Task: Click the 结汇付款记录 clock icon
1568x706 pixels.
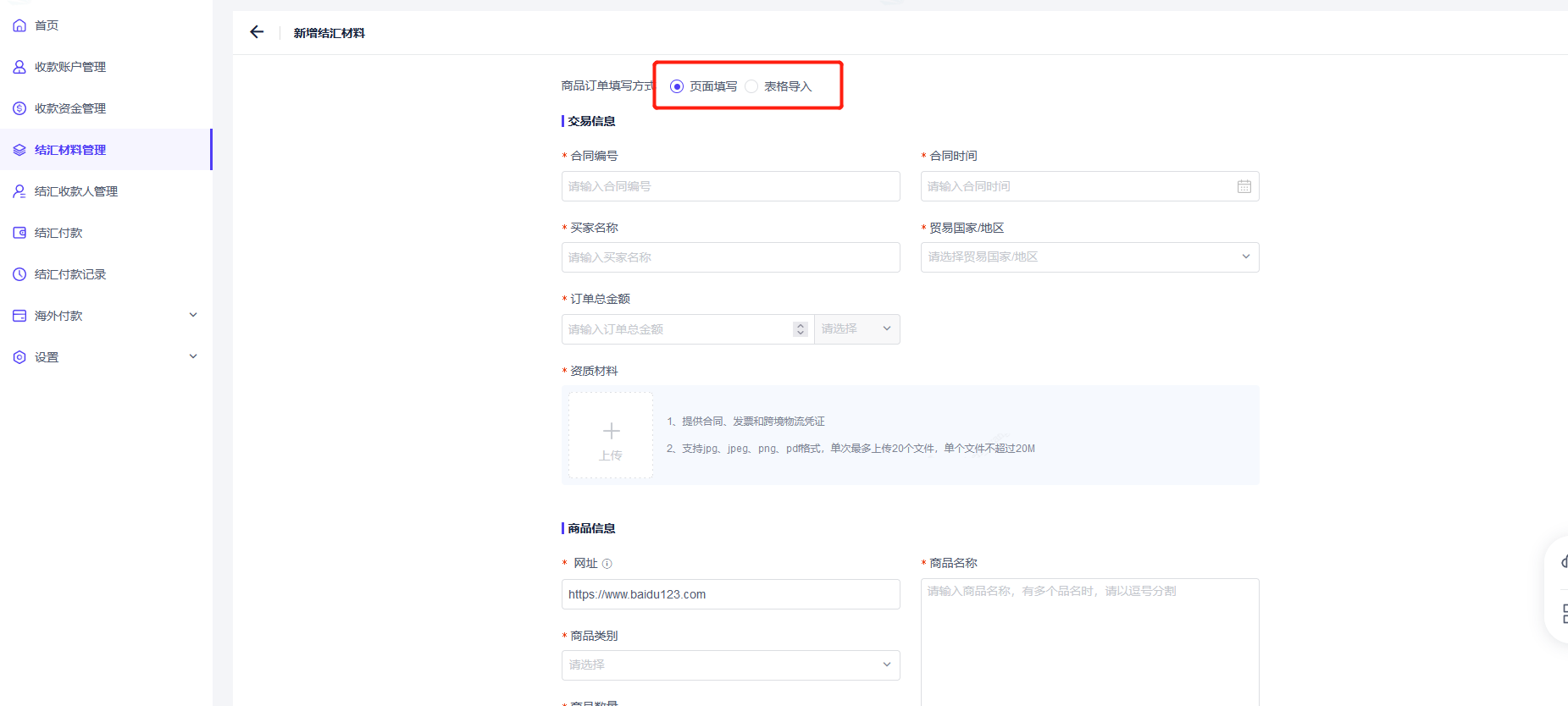Action: [19, 274]
